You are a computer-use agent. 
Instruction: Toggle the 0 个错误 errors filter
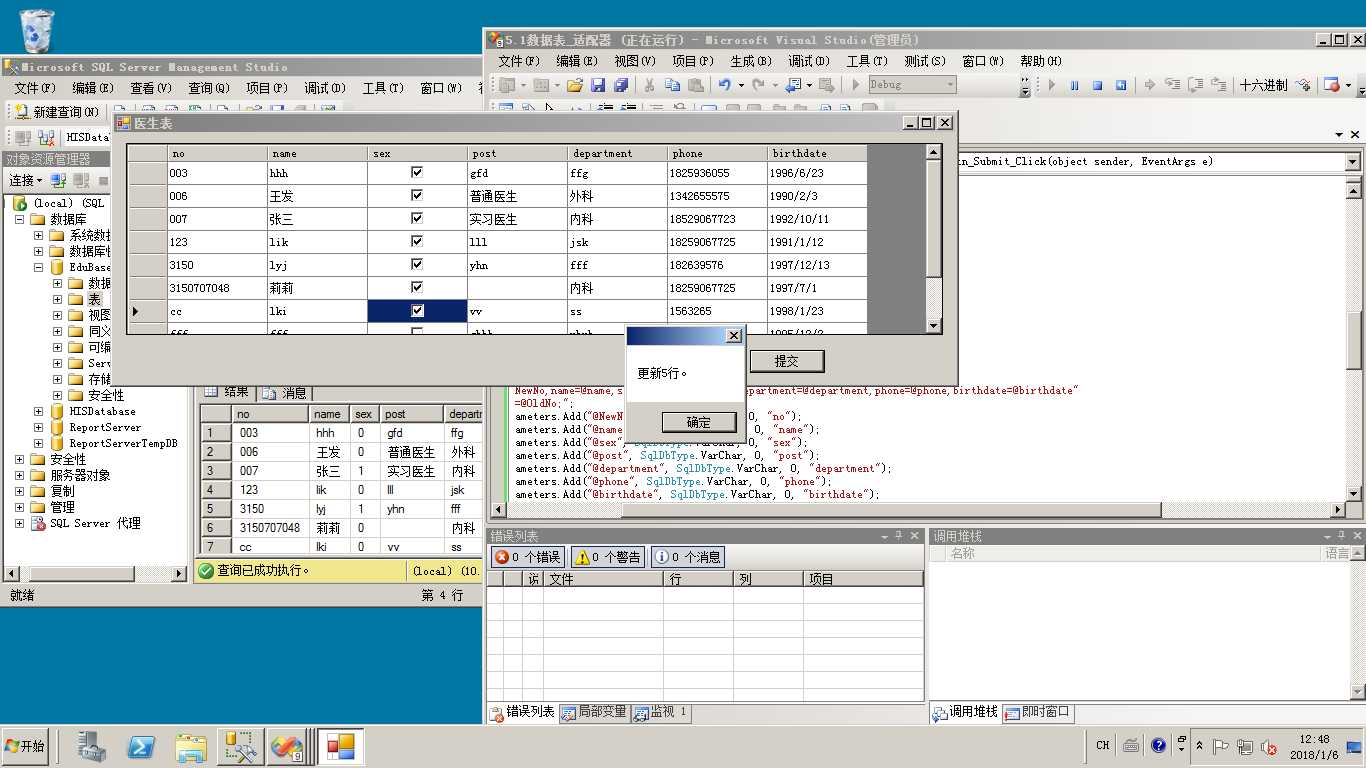(528, 557)
